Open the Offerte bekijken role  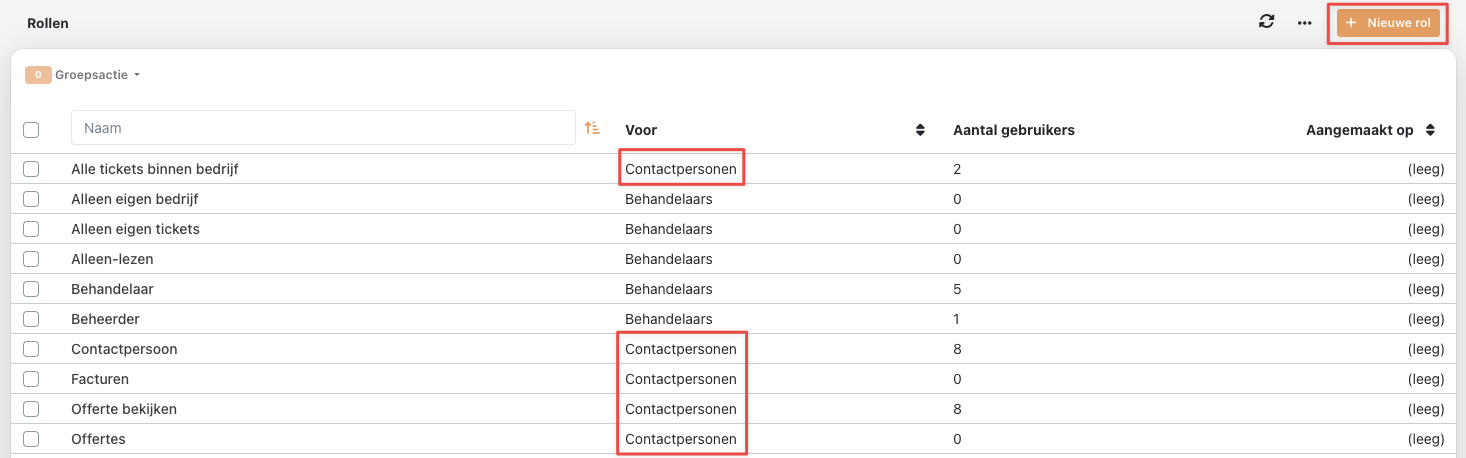pos(124,409)
